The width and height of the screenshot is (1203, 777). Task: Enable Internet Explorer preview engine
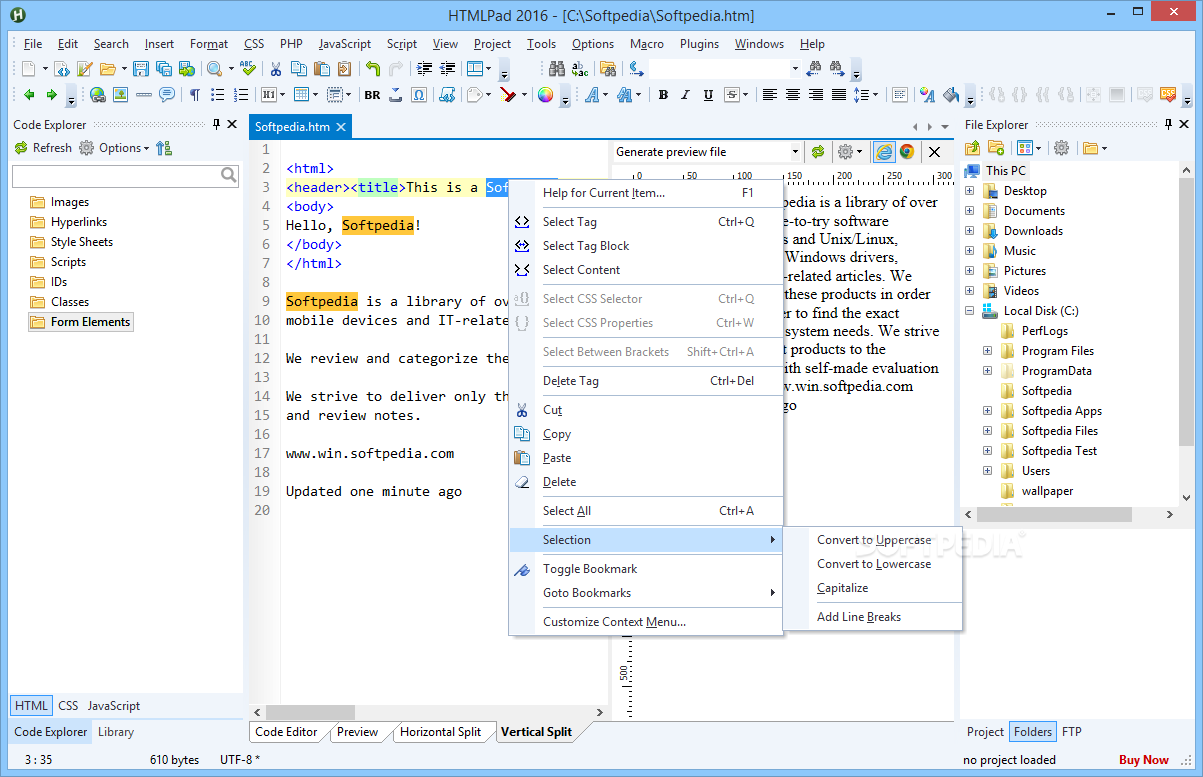click(884, 152)
